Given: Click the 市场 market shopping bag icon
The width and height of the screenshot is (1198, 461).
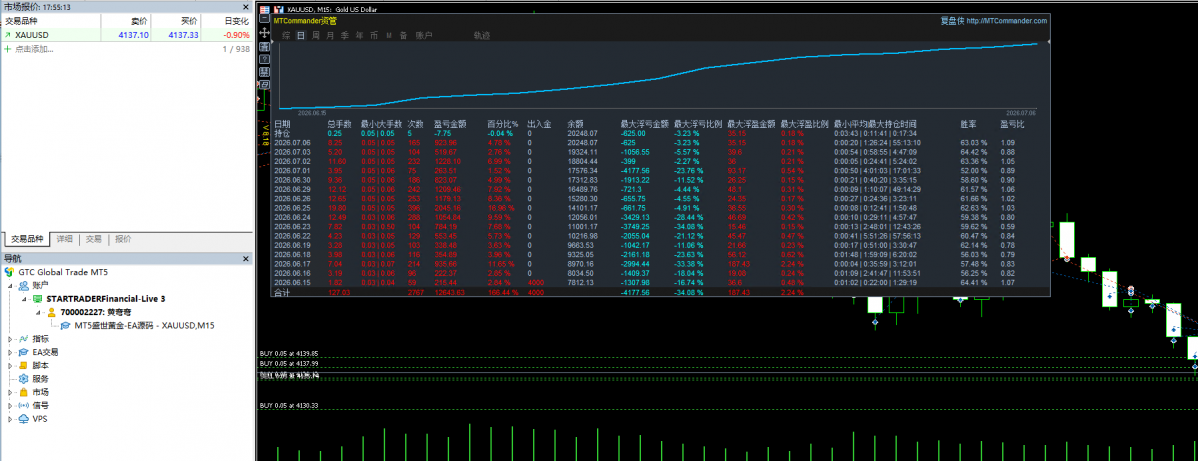Looking at the screenshot, I should point(24,392).
